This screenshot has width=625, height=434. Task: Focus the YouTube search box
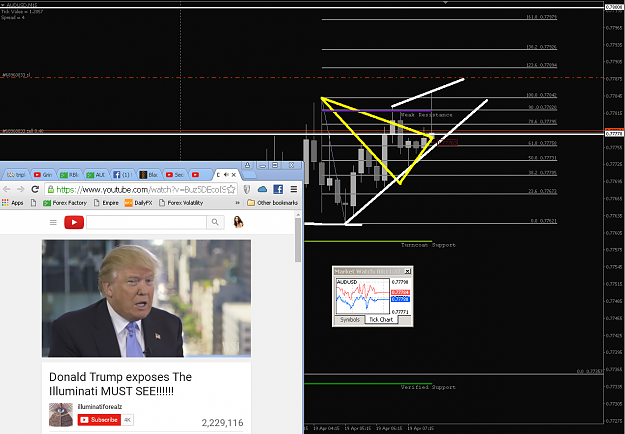tap(146, 222)
